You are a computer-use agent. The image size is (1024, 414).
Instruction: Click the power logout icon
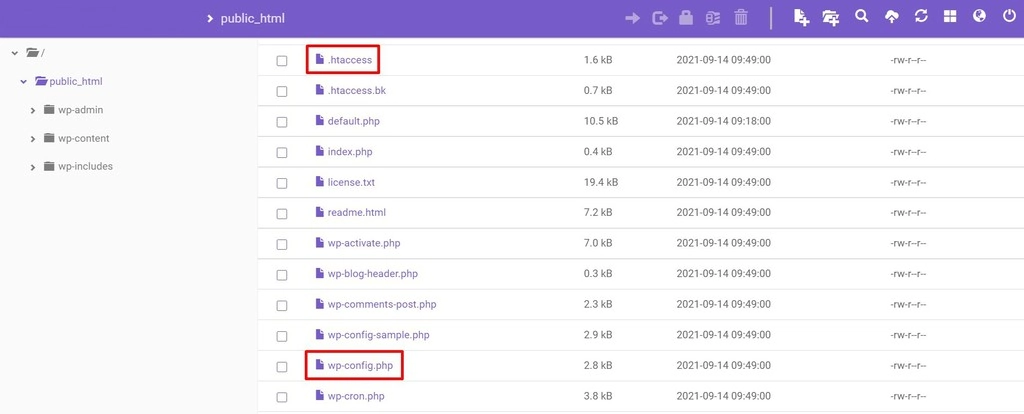click(1008, 17)
